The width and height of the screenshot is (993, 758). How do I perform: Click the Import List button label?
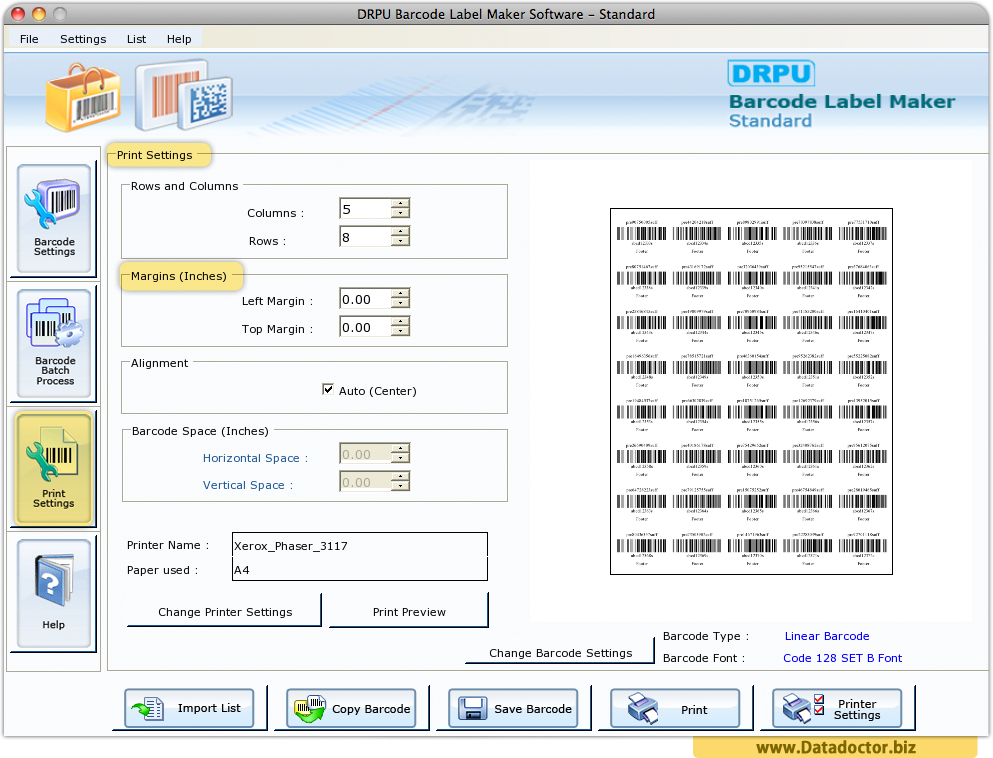point(209,708)
